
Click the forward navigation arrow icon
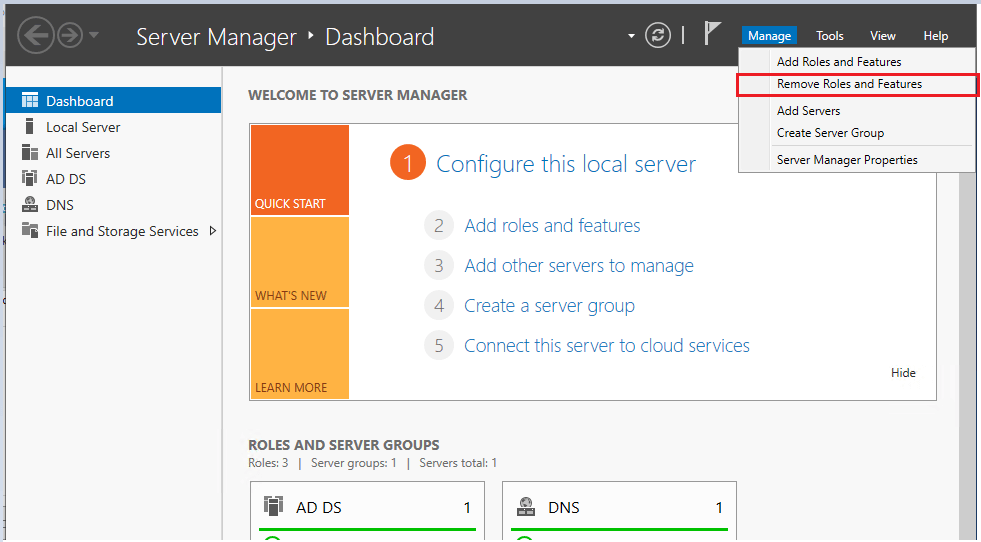point(69,36)
